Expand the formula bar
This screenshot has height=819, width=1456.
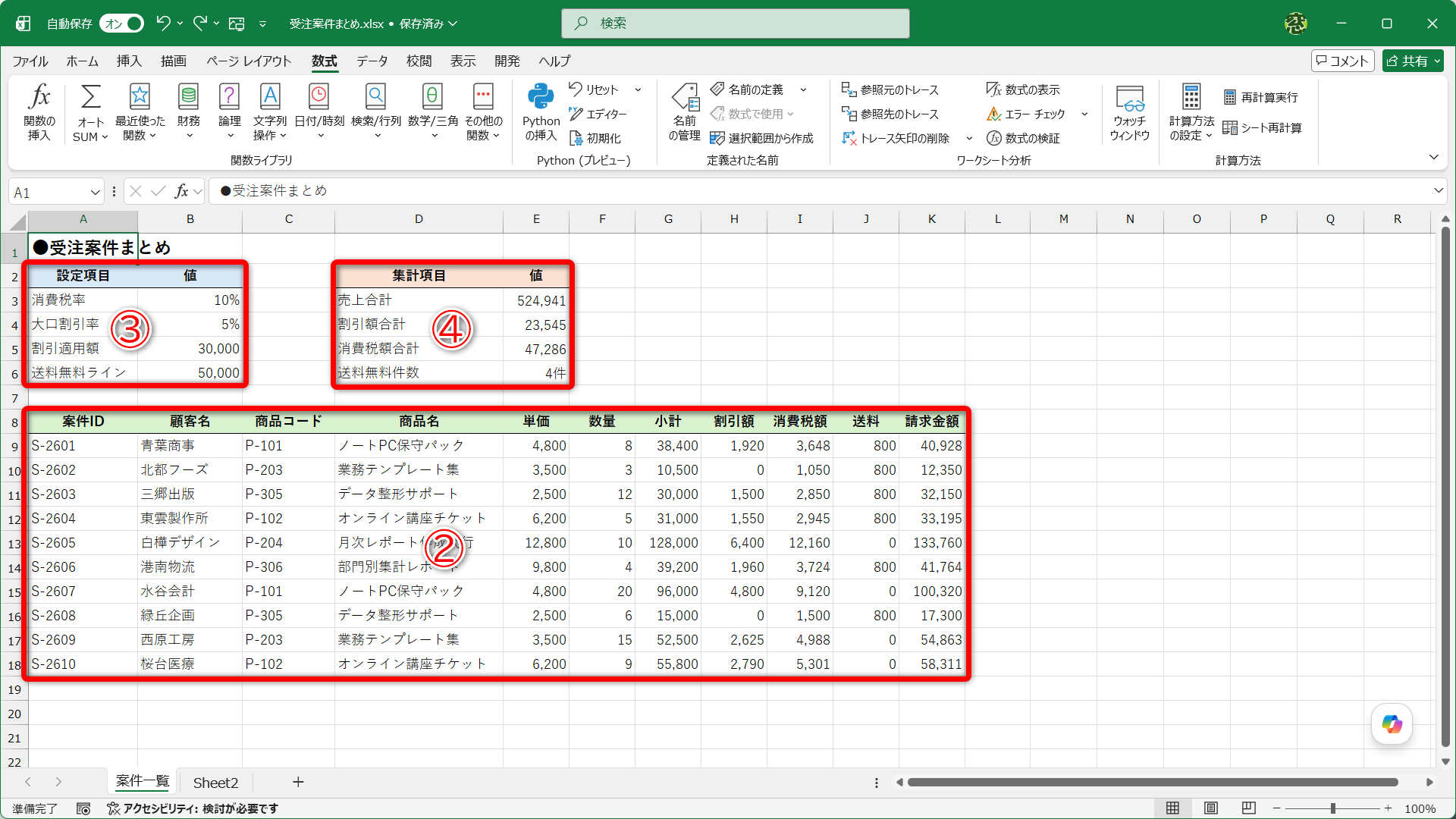[1438, 190]
